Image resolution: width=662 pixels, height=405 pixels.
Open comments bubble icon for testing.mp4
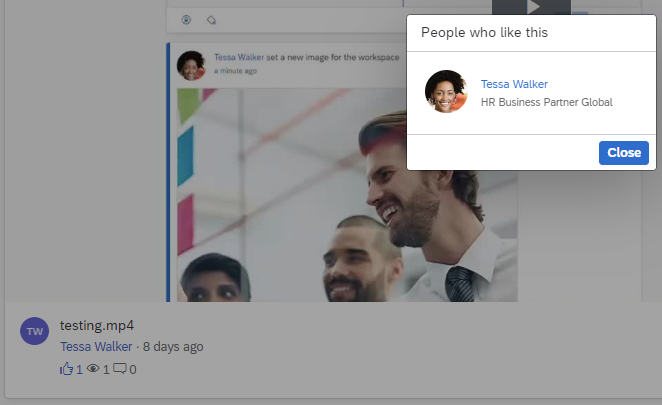[120, 369]
